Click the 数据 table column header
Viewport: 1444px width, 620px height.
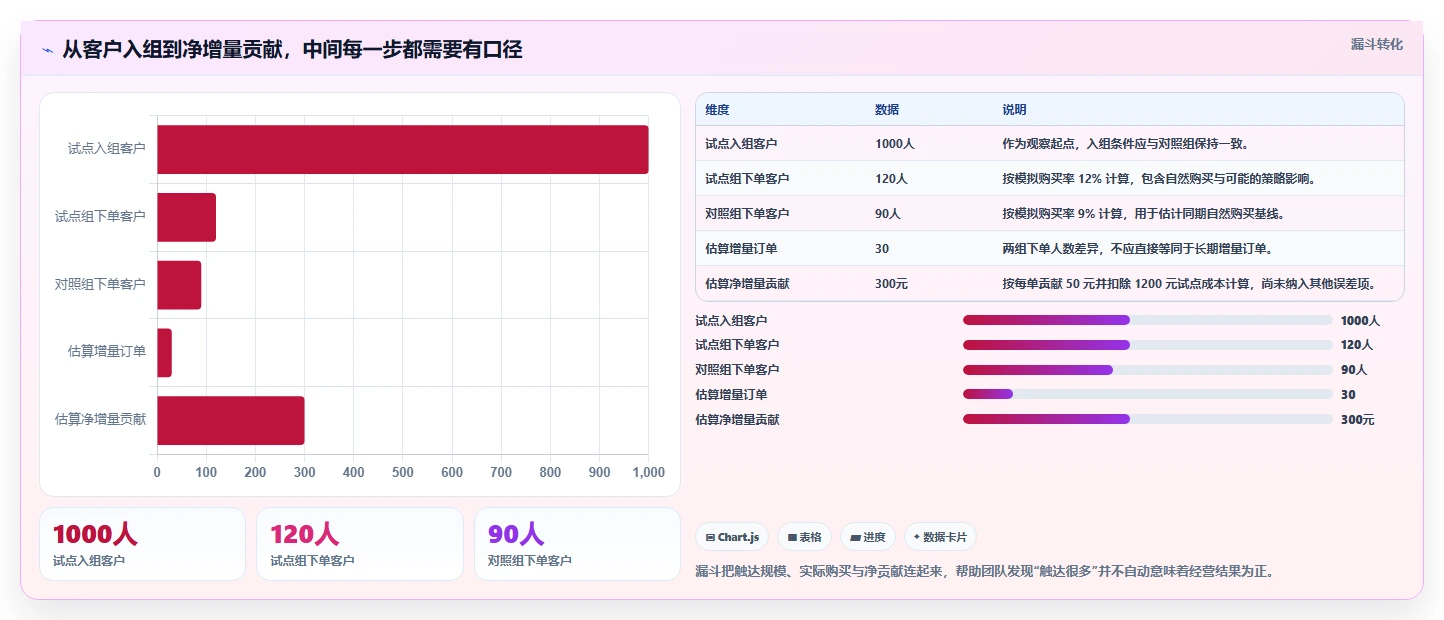[x=887, y=110]
